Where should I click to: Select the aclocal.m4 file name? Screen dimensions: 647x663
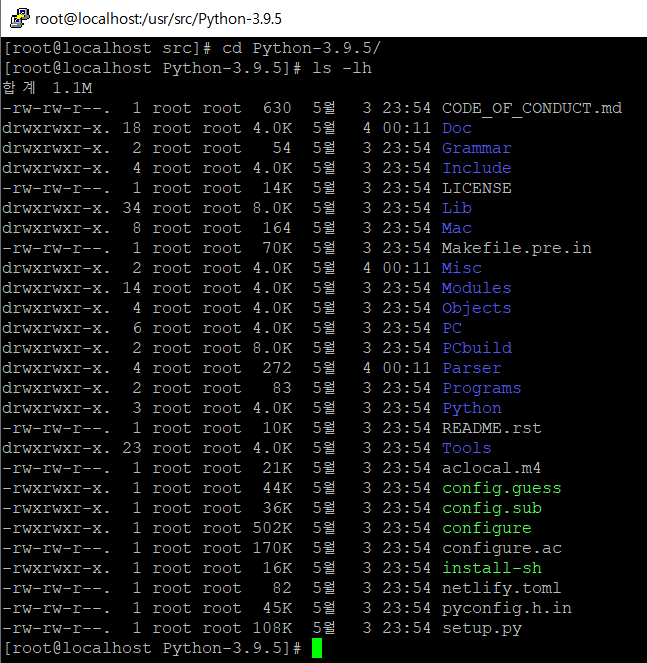491,468
